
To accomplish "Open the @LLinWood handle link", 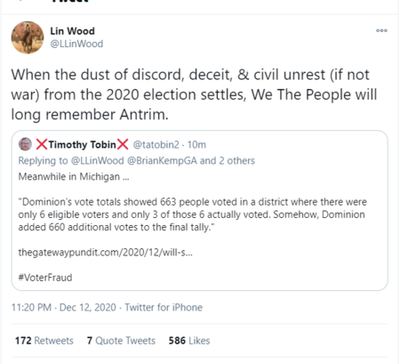I will (x=77, y=44).
